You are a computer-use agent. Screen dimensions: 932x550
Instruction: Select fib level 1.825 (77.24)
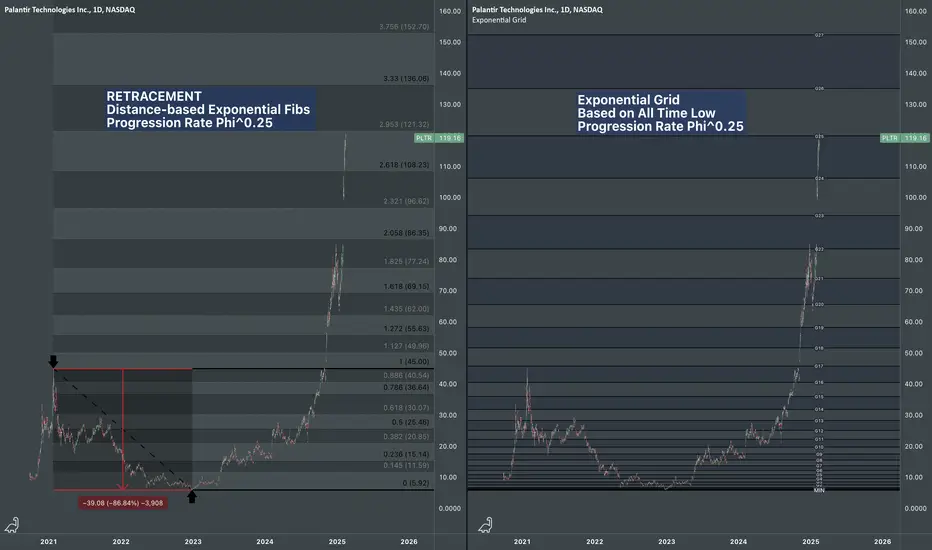406,262
